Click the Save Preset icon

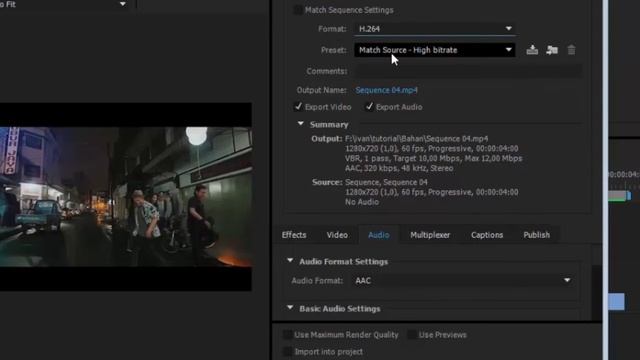tap(532, 50)
